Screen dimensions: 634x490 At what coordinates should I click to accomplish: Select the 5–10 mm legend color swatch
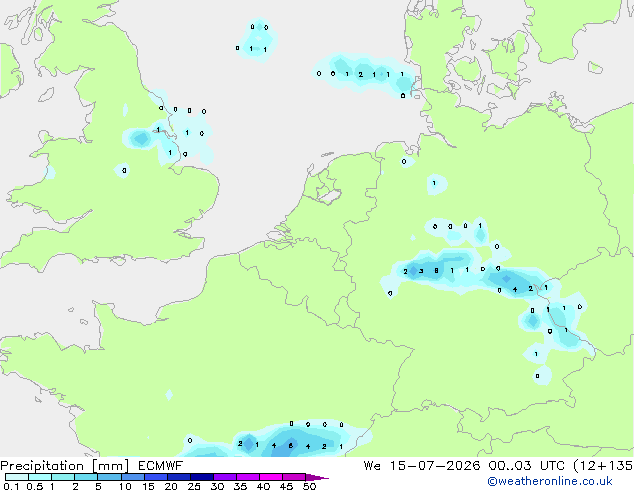click(x=109, y=477)
